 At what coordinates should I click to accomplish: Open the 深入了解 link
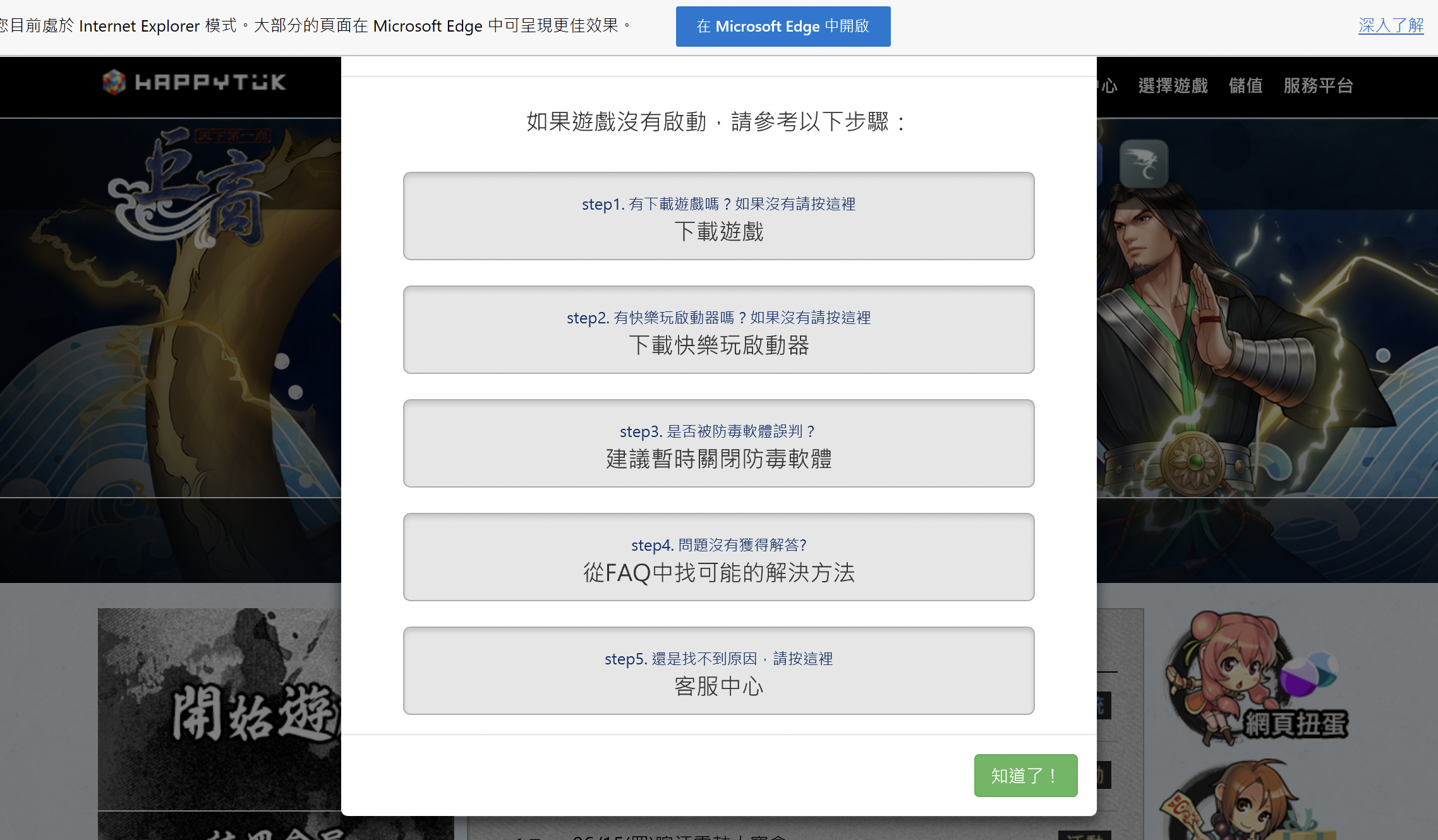(x=1391, y=25)
